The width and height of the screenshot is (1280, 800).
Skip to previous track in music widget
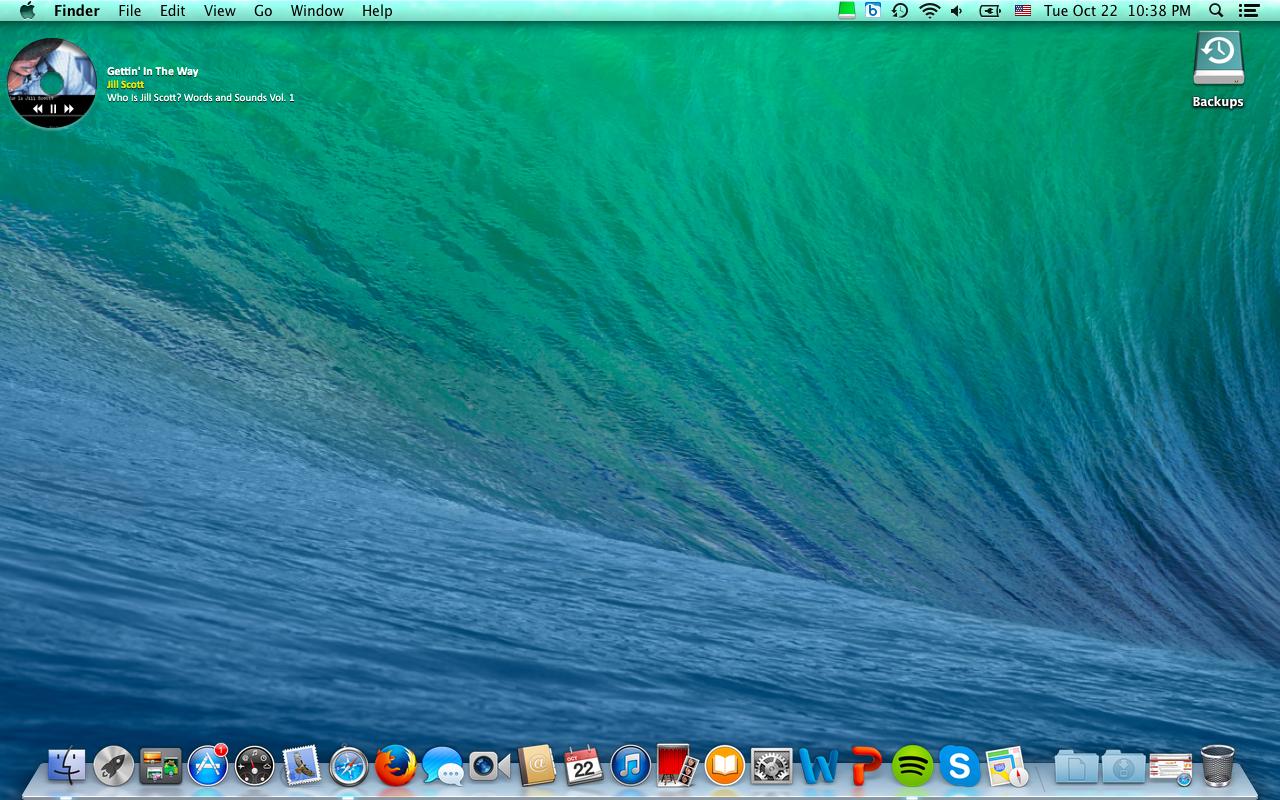[38, 108]
